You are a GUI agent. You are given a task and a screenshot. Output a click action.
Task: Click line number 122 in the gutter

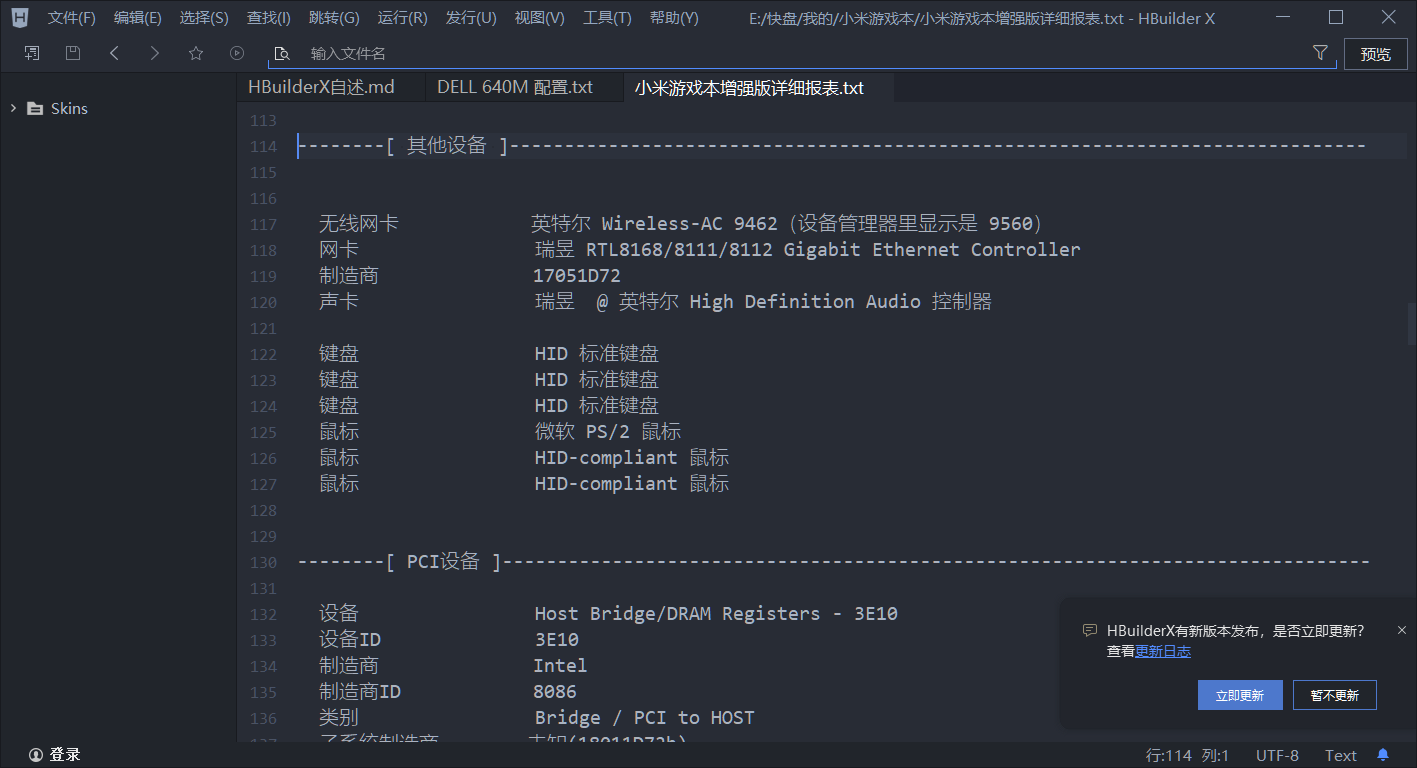click(x=263, y=354)
